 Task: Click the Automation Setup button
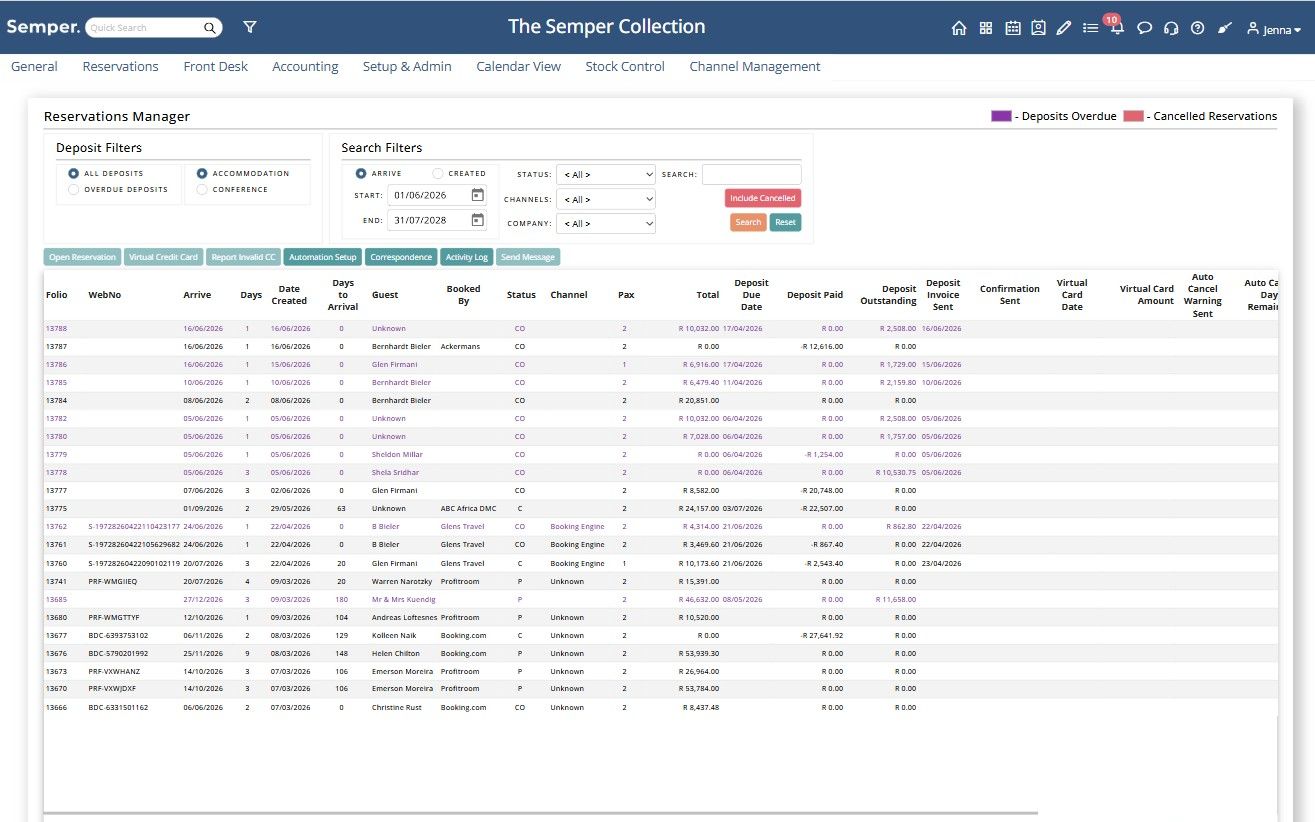coord(322,257)
